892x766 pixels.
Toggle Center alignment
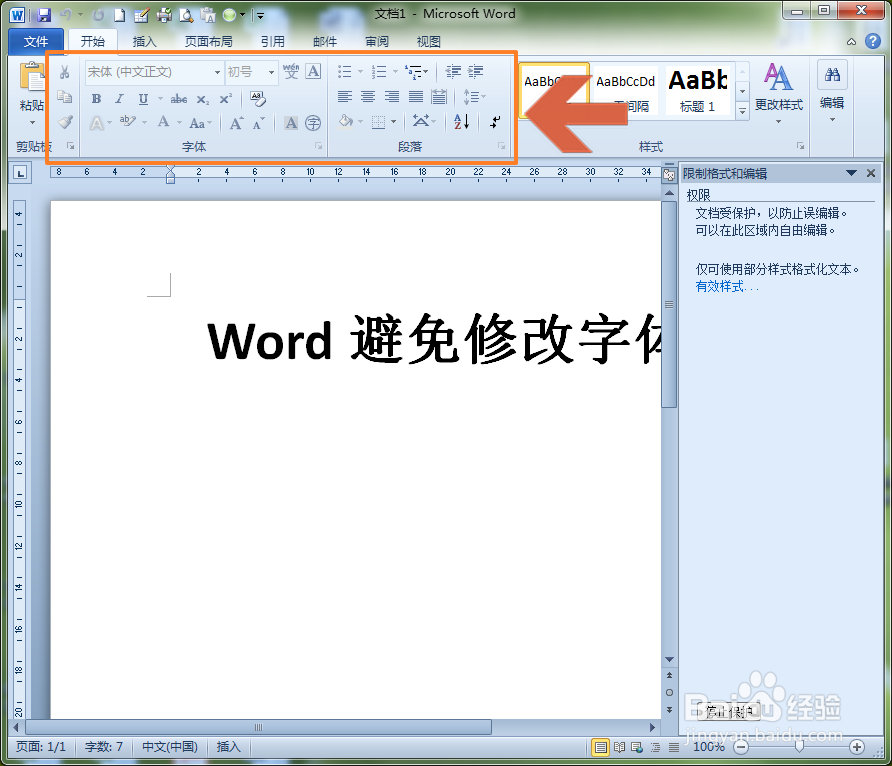coord(368,97)
